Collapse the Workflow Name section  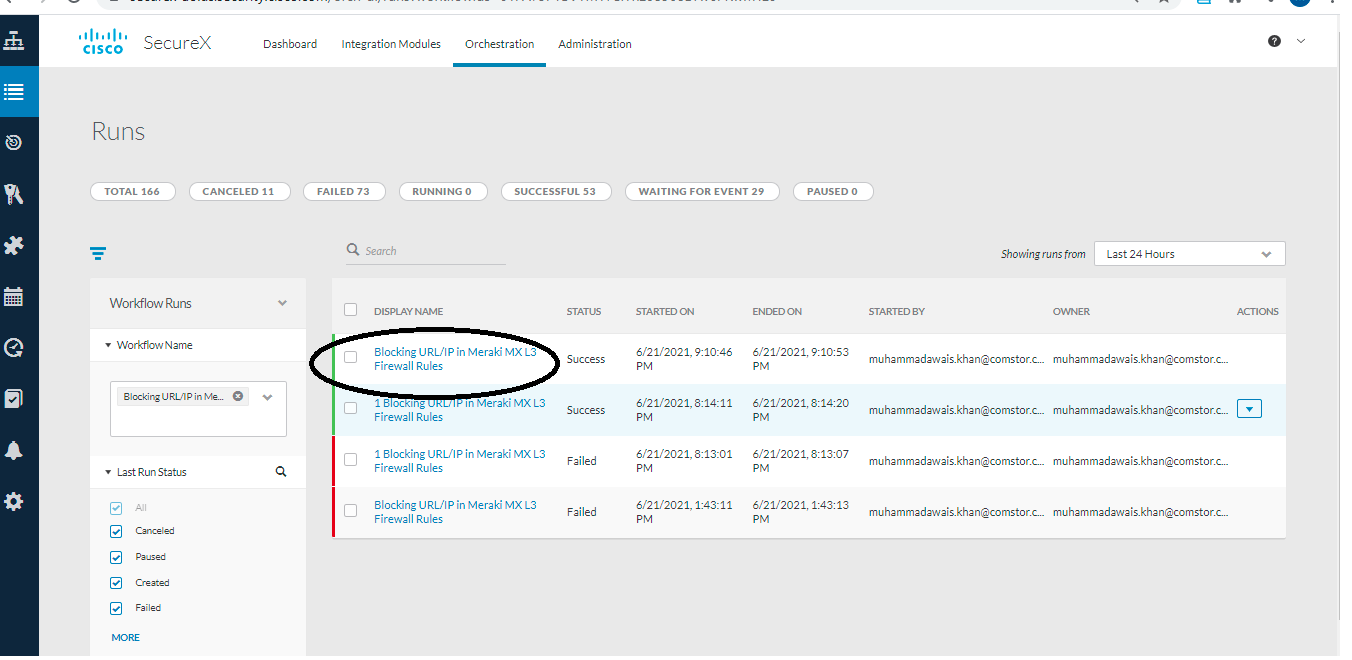109,345
